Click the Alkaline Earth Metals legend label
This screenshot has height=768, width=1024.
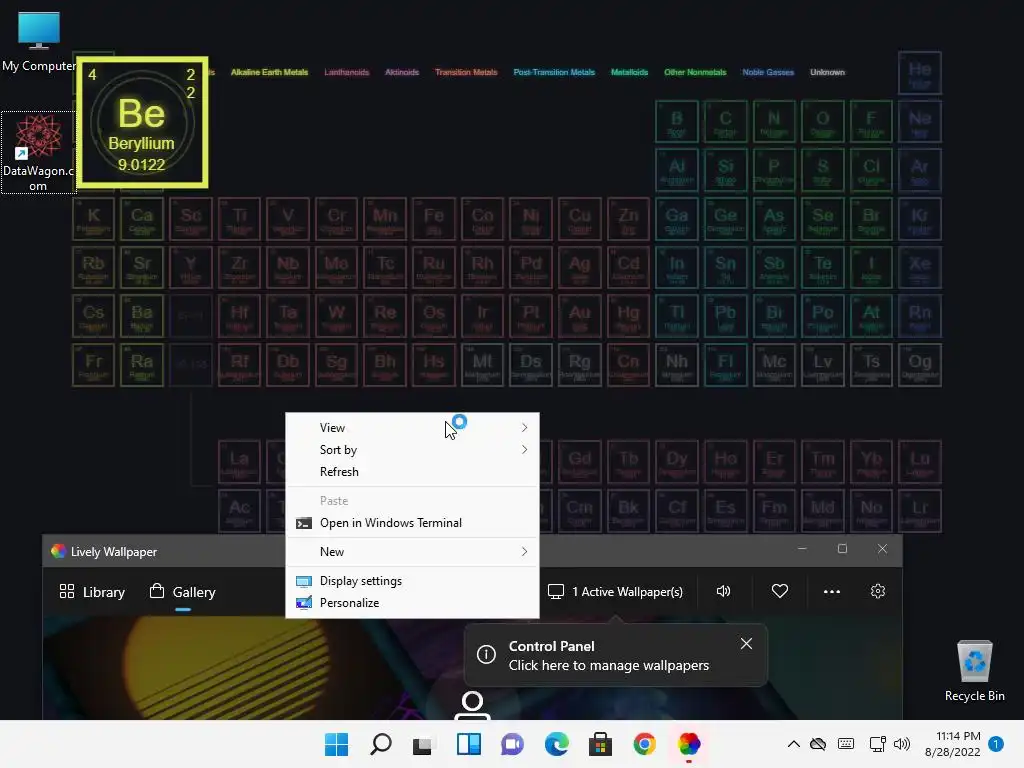pos(269,72)
